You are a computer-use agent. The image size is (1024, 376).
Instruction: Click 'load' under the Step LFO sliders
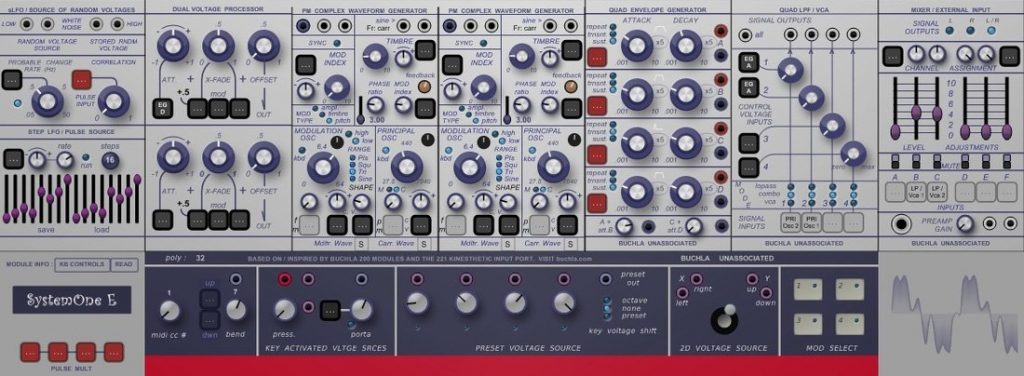click(102, 230)
